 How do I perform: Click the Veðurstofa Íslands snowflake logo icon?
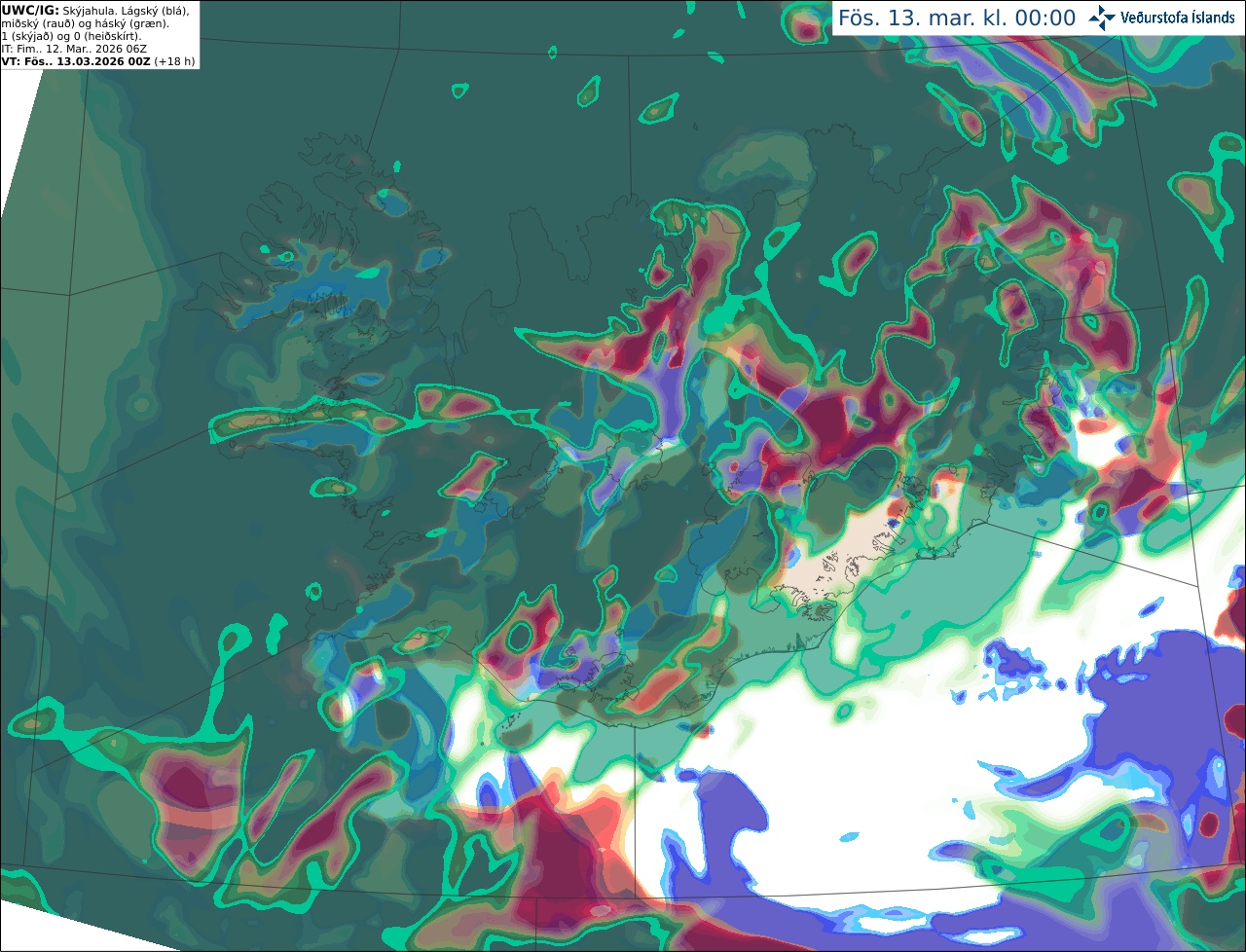1102,18
